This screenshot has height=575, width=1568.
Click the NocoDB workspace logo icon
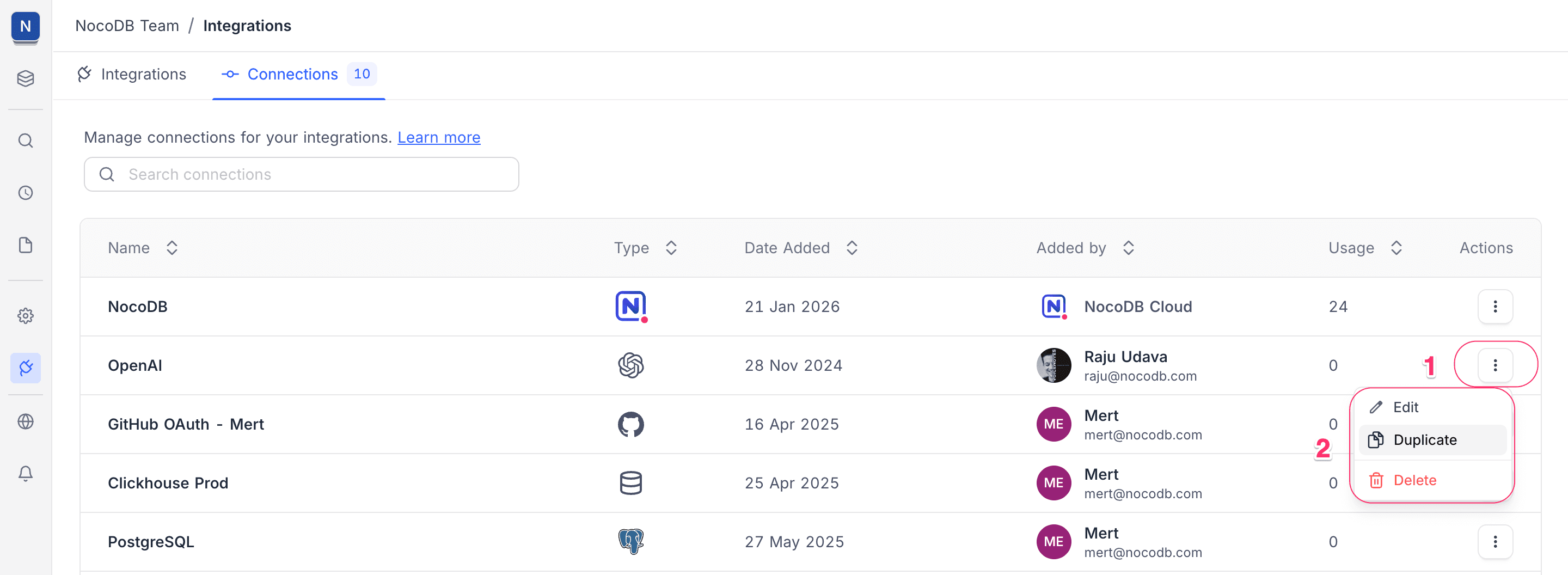pos(26,27)
